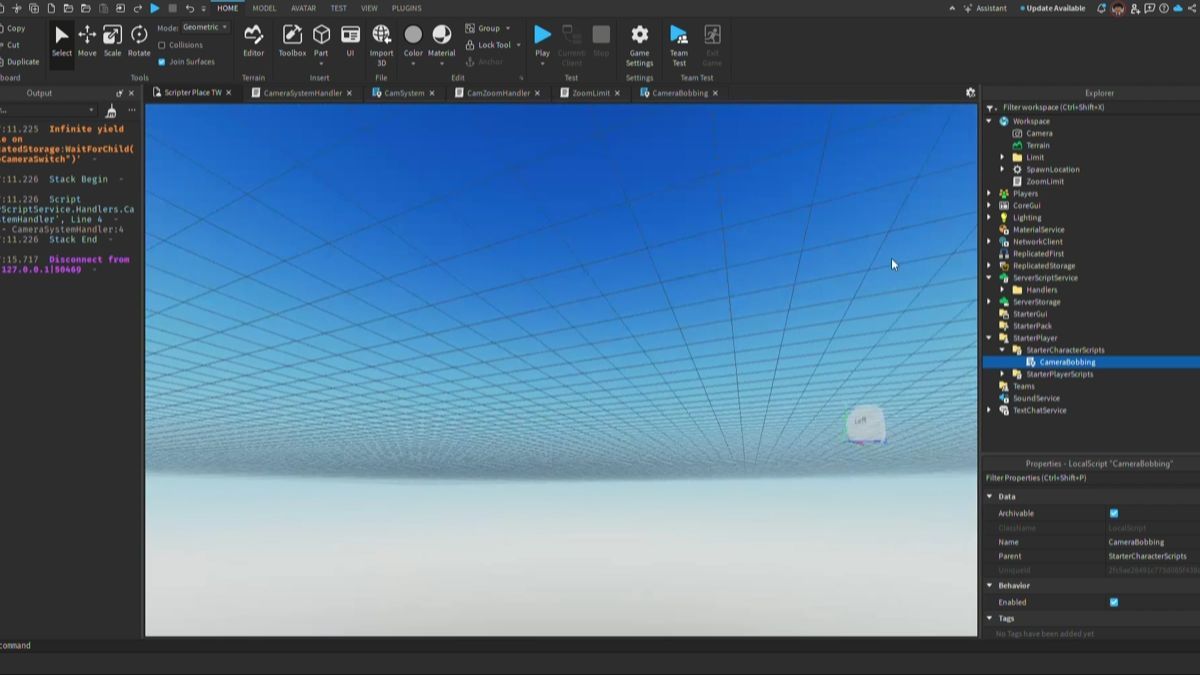Click the Filter Properties search field
The width and height of the screenshot is (1200, 675).
(x=1090, y=478)
